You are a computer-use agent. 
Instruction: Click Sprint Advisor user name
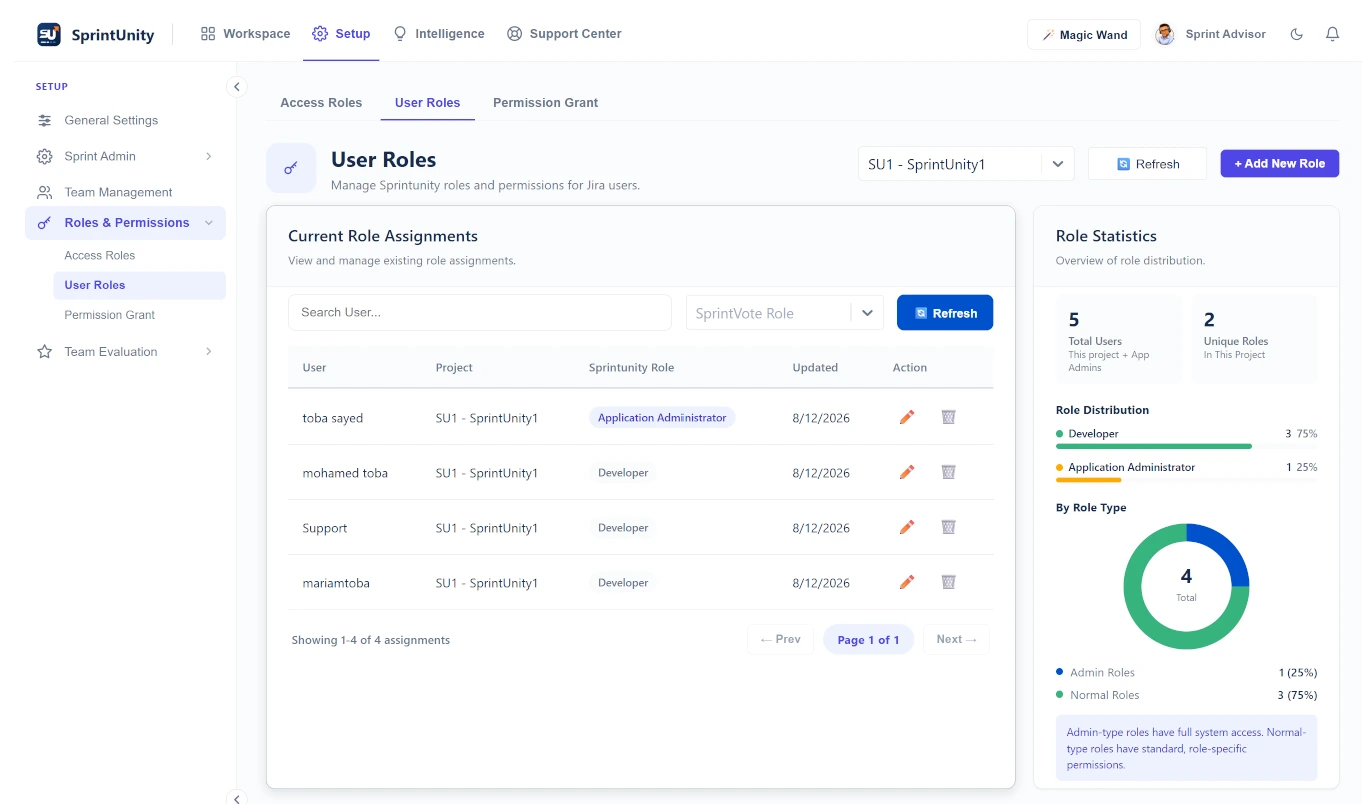[x=1225, y=34]
